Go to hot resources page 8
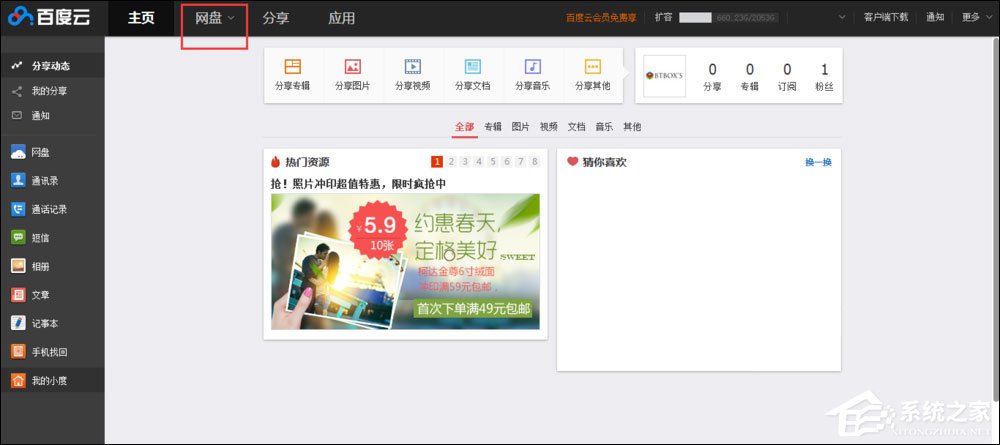 point(534,161)
